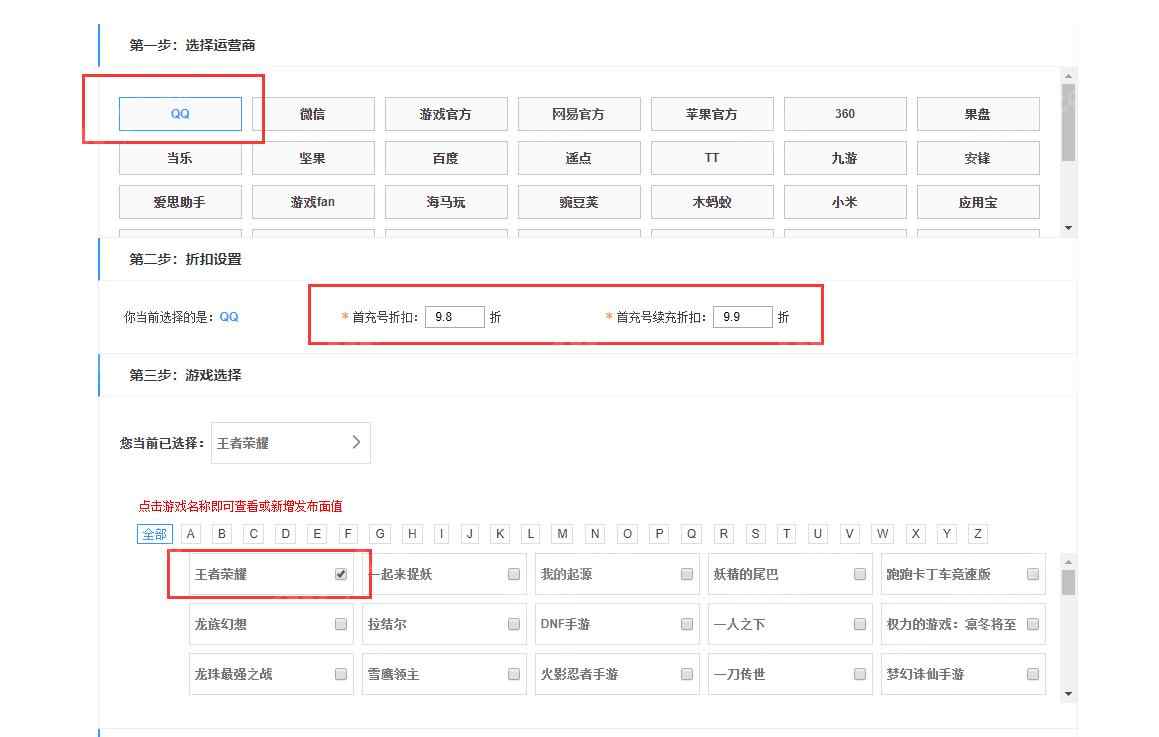This screenshot has height=737, width=1159.
Task: Check the 权力的游戏：凛冬将至 checkbox
Action: [x=1033, y=625]
